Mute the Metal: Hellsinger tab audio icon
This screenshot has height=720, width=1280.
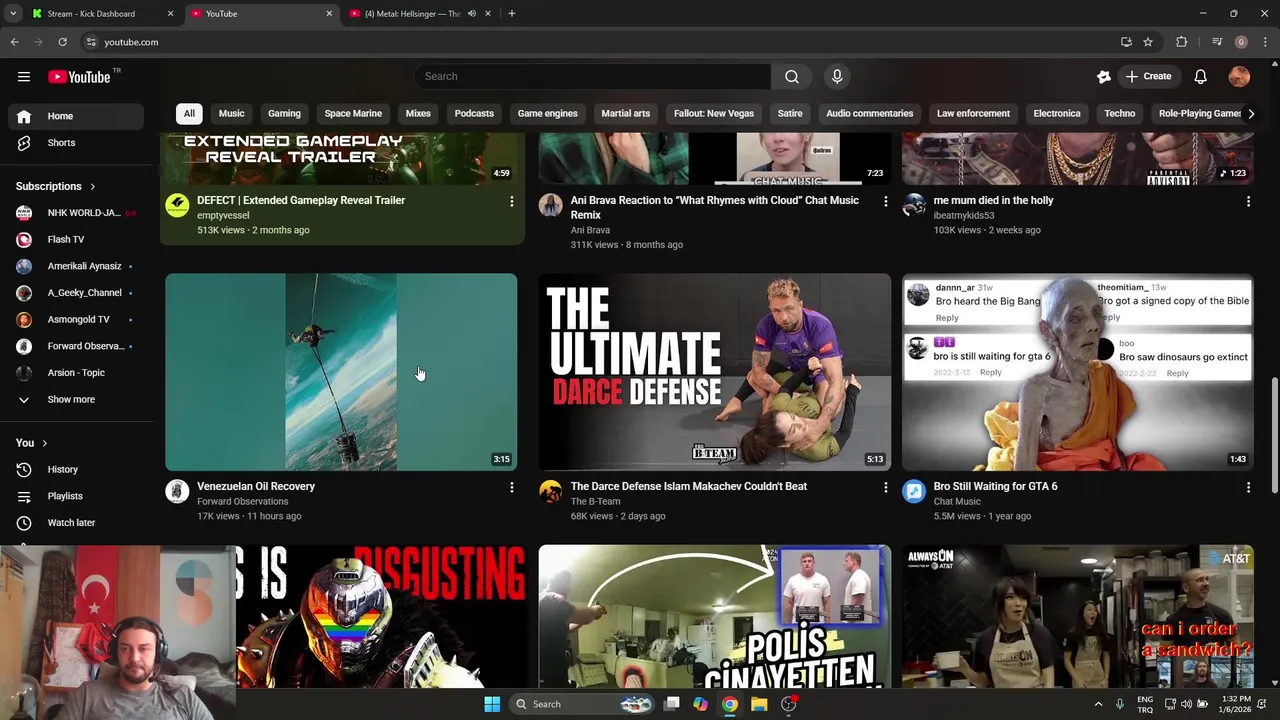tap(471, 14)
